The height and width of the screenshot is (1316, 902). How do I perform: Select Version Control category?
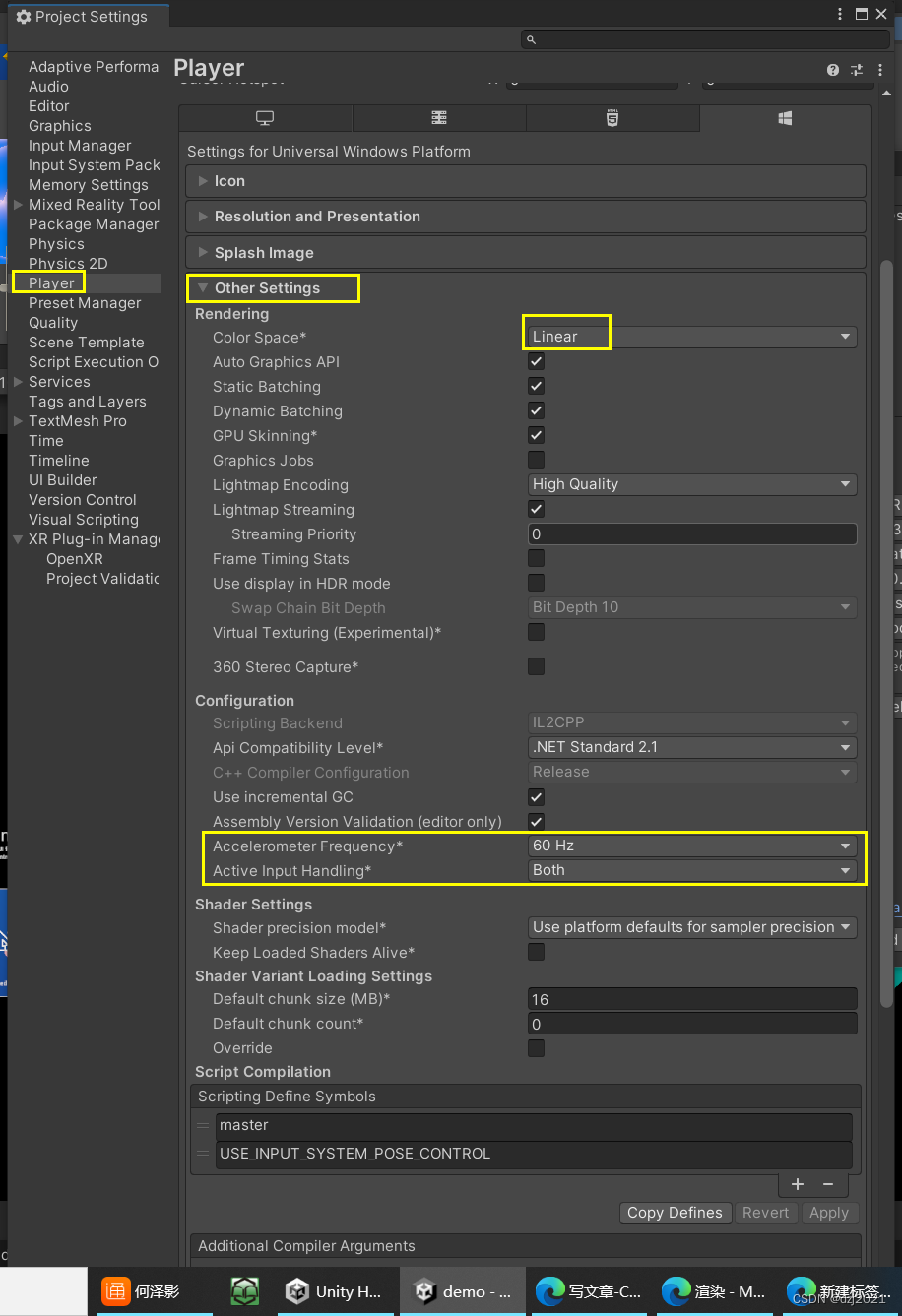pyautogui.click(x=83, y=500)
